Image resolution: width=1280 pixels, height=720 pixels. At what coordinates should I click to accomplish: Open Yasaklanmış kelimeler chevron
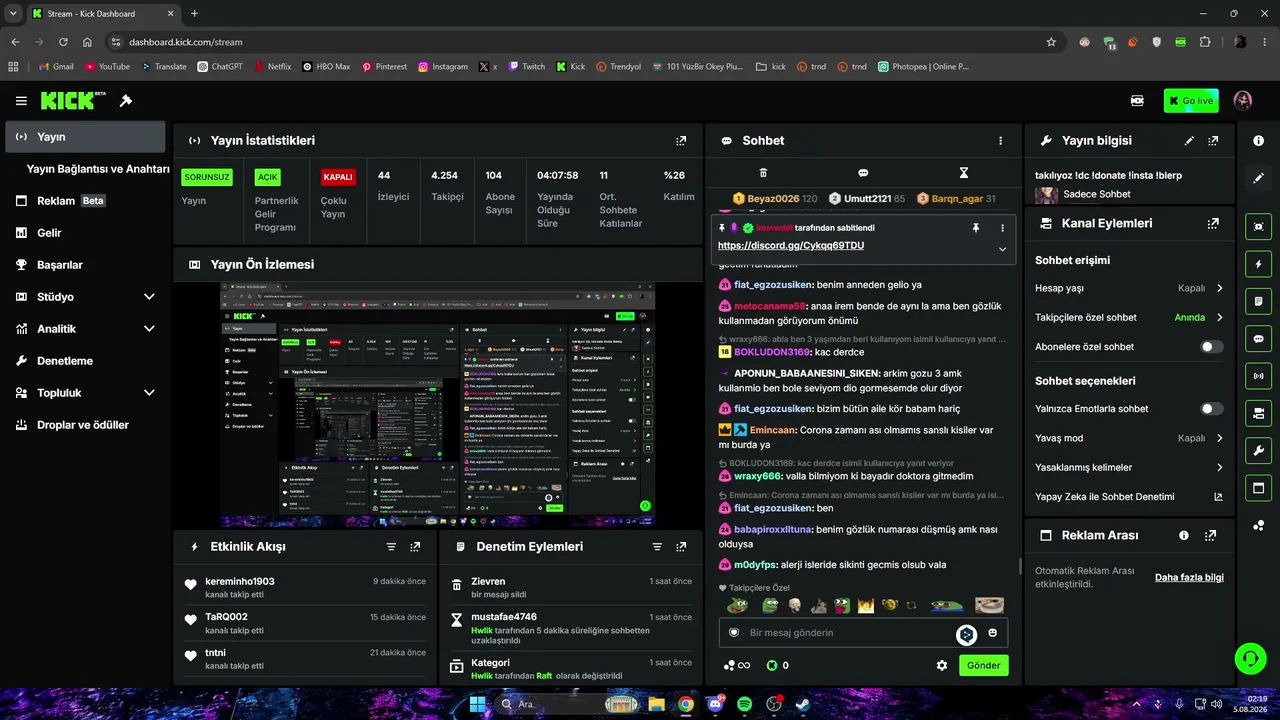coord(1219,467)
